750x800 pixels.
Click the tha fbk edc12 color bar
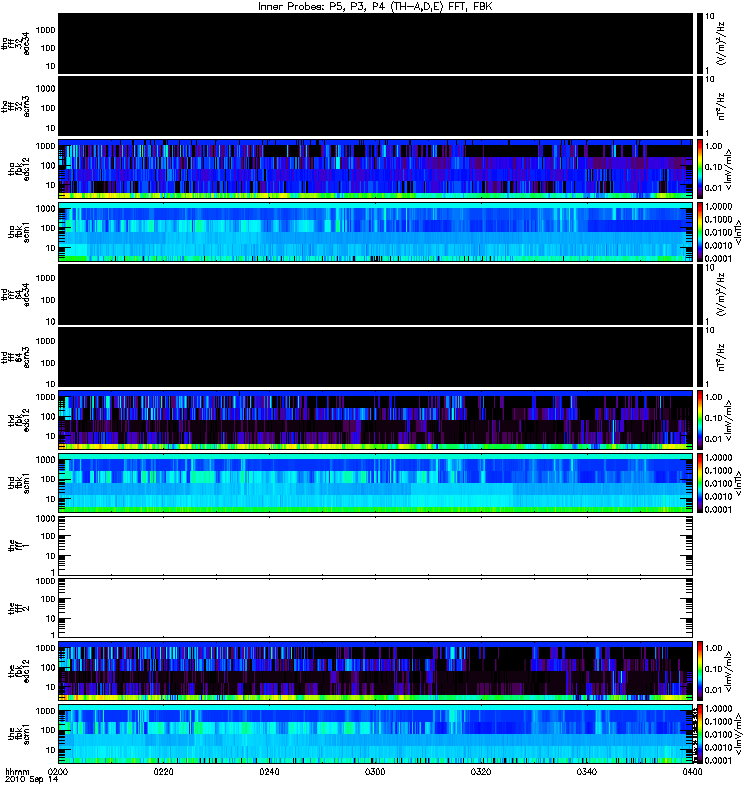(700, 169)
